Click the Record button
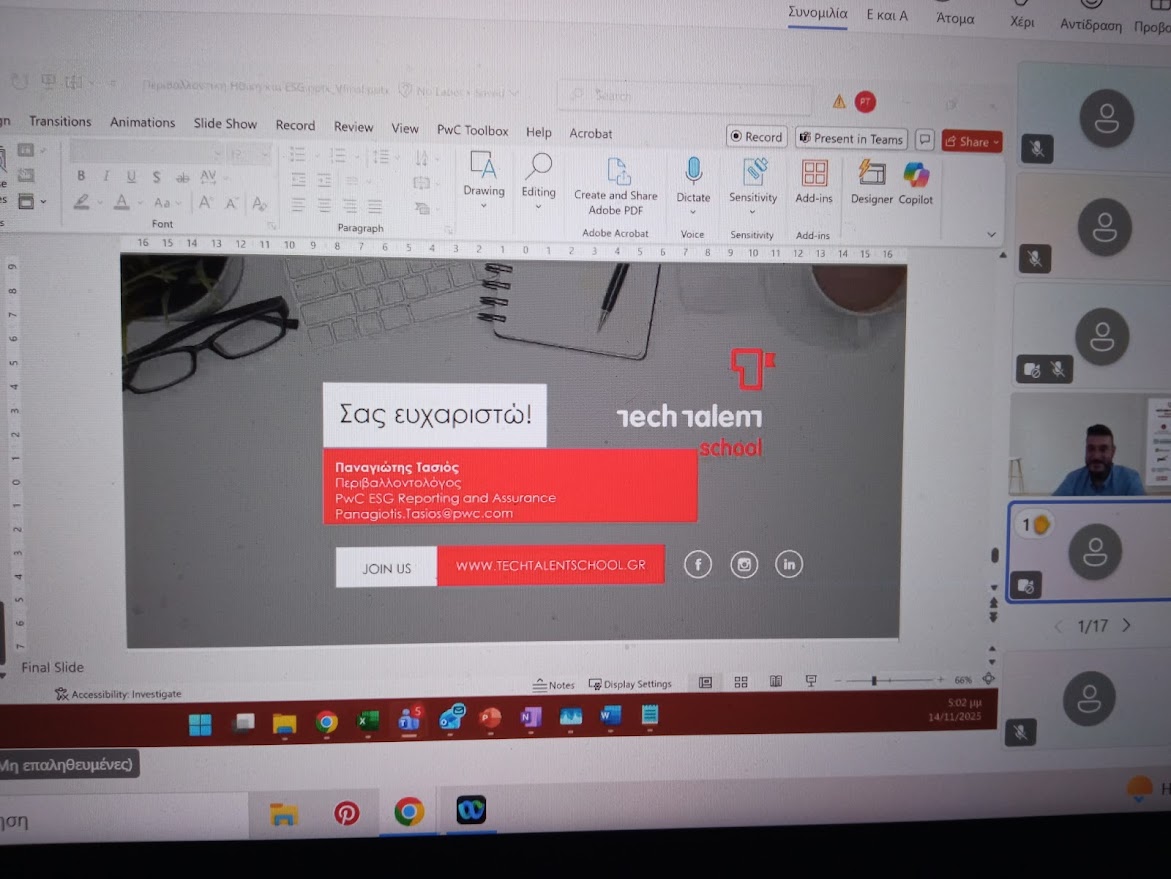The height and width of the screenshot is (879, 1171). click(756, 137)
